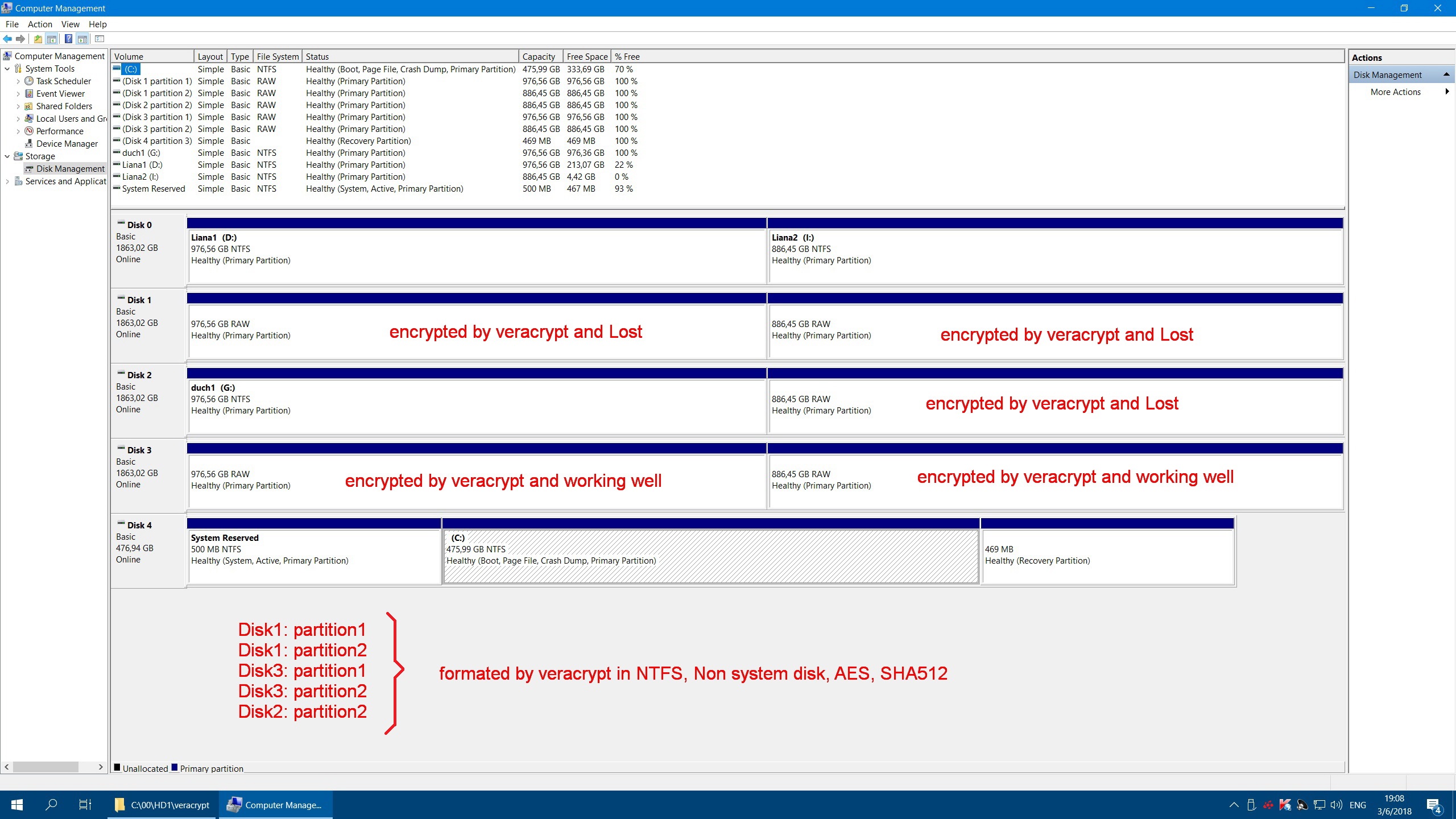Image resolution: width=1456 pixels, height=819 pixels.
Task: Expand the More Actions submenu arrow
Action: click(1446, 92)
